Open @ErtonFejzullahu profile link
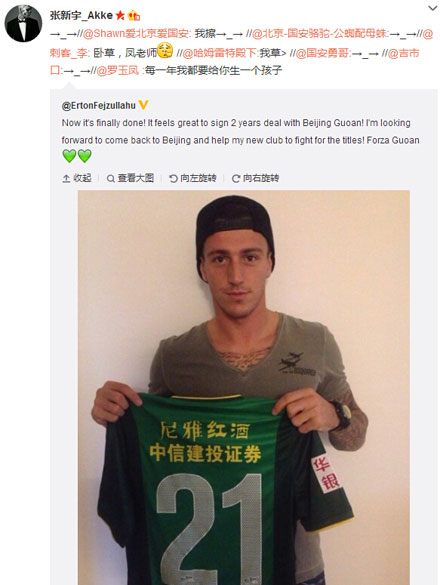The image size is (440, 585). pos(99,106)
